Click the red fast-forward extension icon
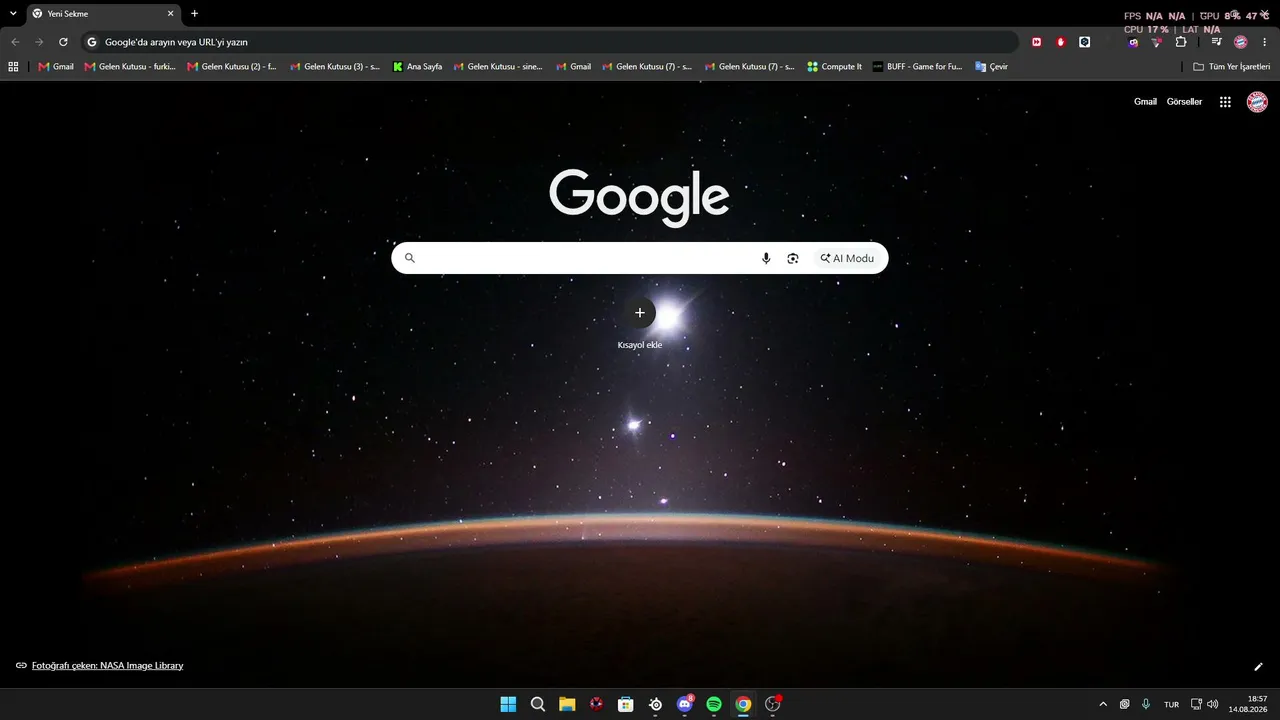The width and height of the screenshot is (1280, 720). point(1037,42)
